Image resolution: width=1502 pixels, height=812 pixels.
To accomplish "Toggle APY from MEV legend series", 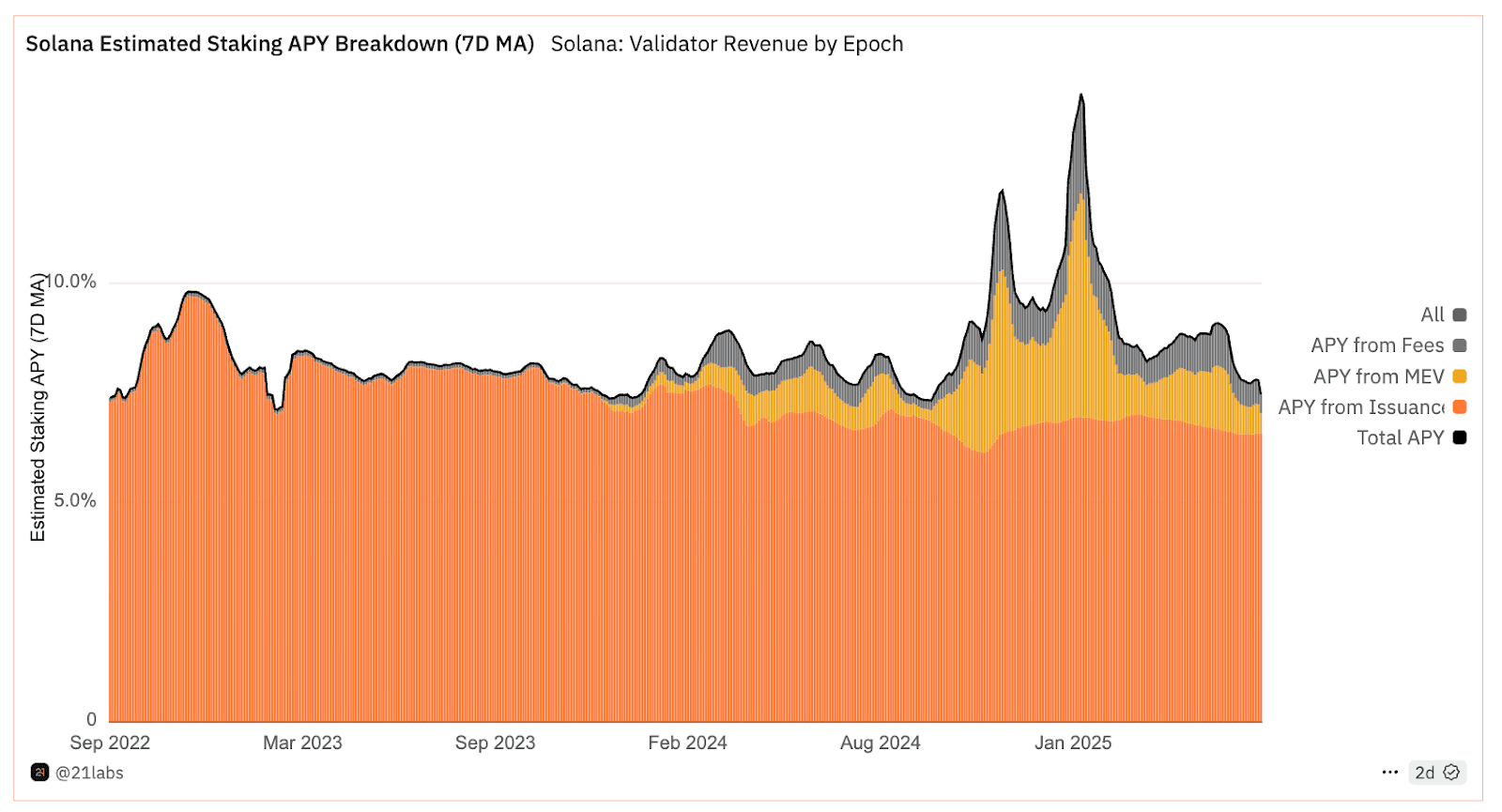I will tap(1389, 376).
